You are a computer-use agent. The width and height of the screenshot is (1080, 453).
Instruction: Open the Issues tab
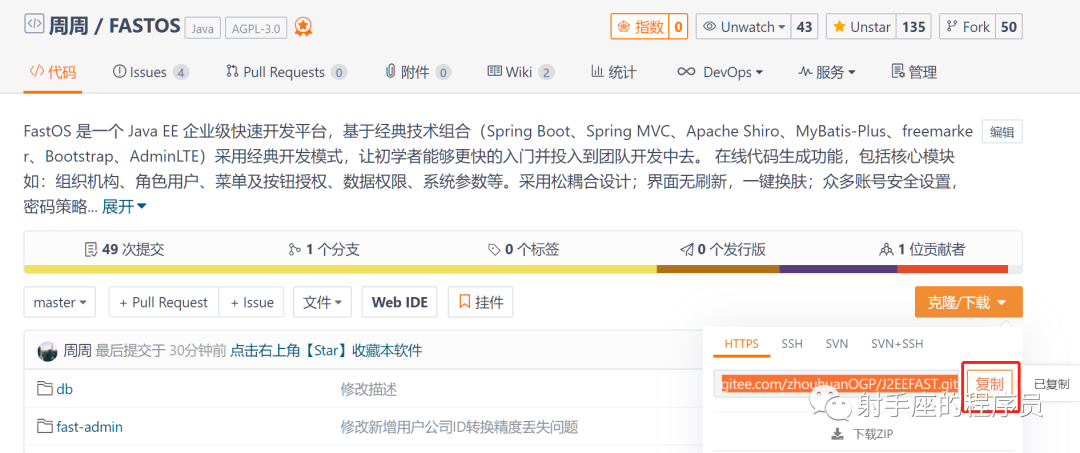point(150,72)
